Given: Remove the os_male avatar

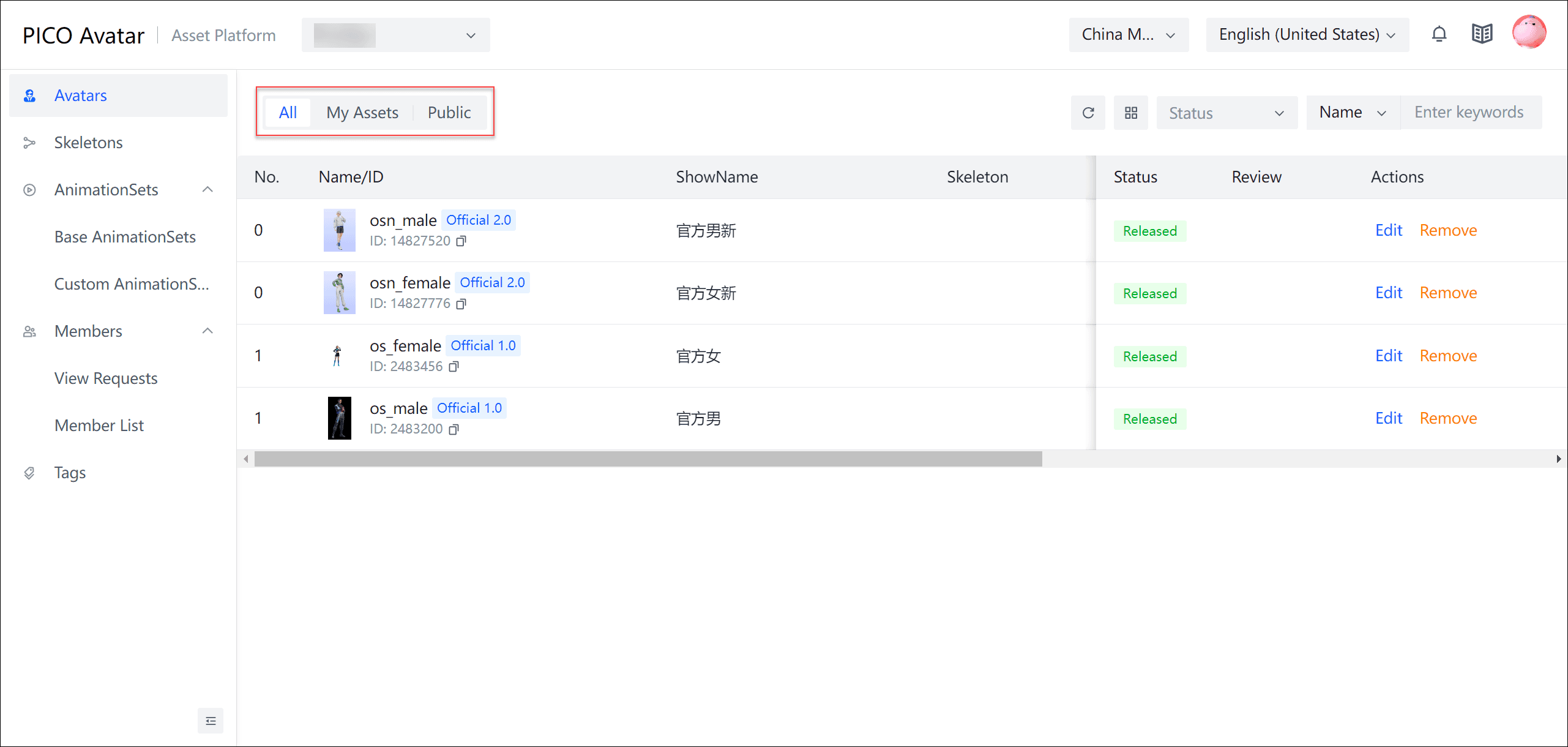Looking at the screenshot, I should point(1448,418).
